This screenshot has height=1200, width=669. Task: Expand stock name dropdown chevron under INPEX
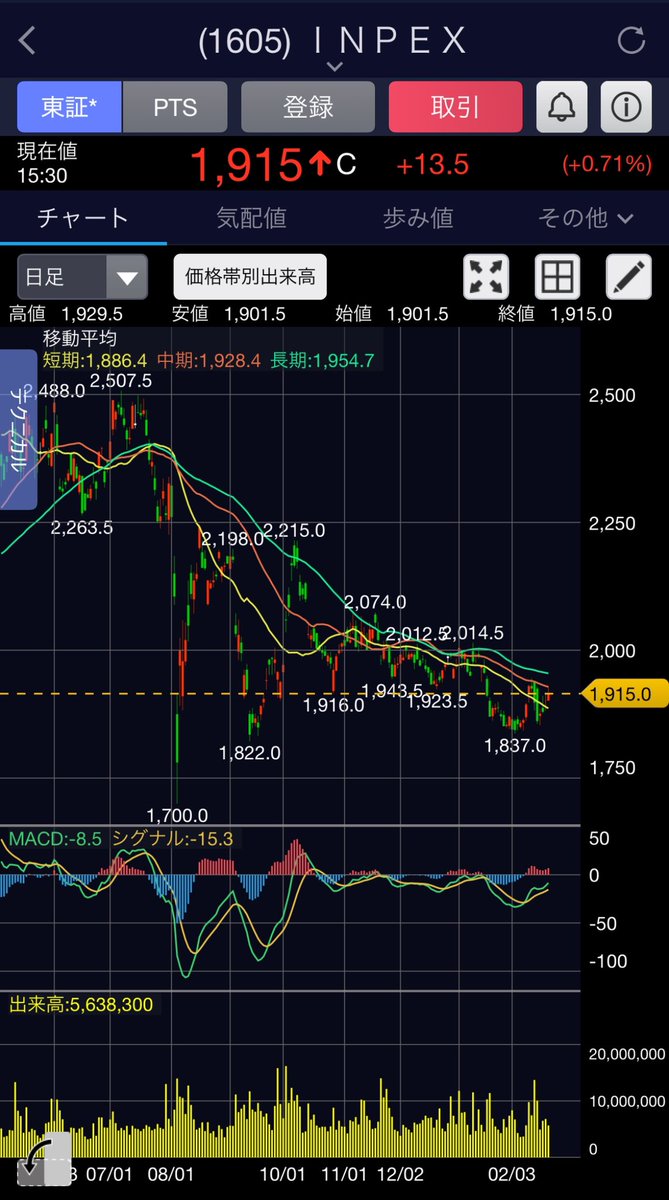[334, 67]
